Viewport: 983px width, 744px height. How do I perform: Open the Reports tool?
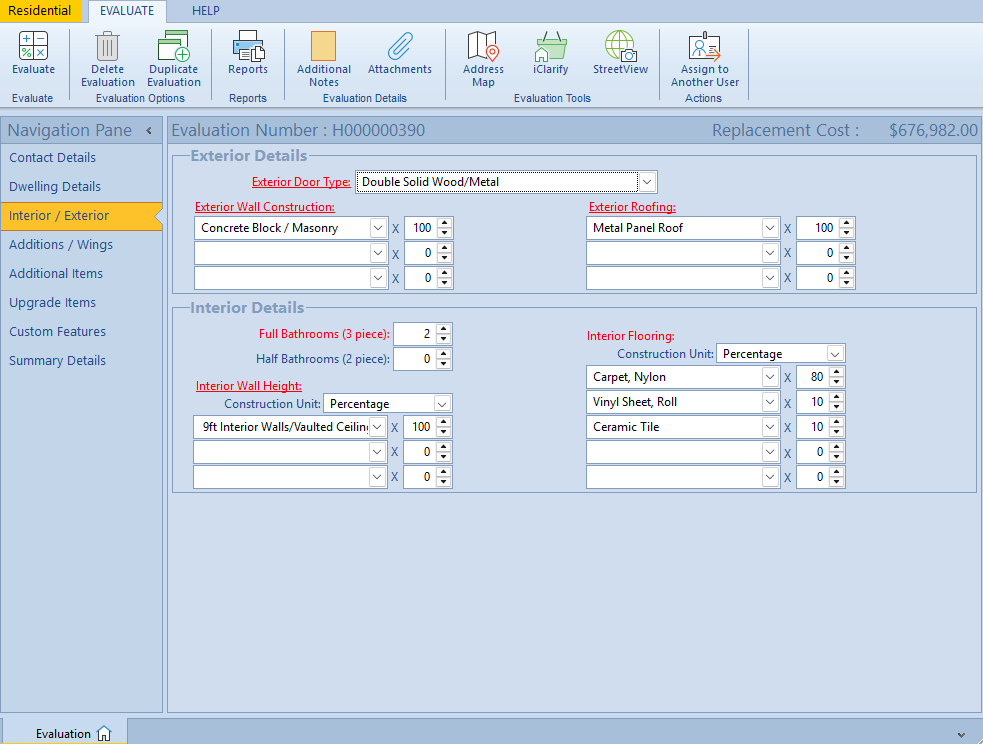[x=248, y=47]
